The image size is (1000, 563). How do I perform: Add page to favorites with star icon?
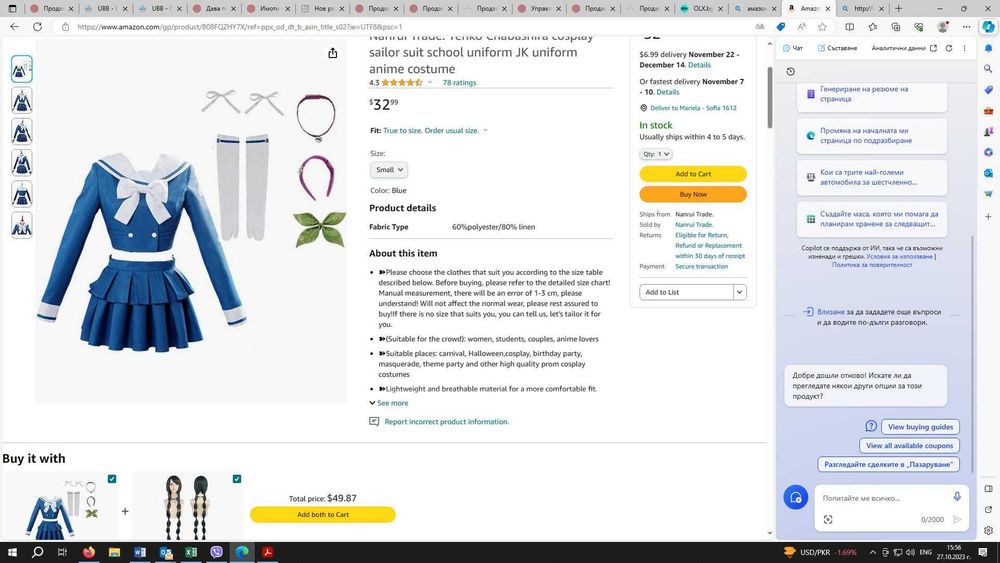(822, 27)
